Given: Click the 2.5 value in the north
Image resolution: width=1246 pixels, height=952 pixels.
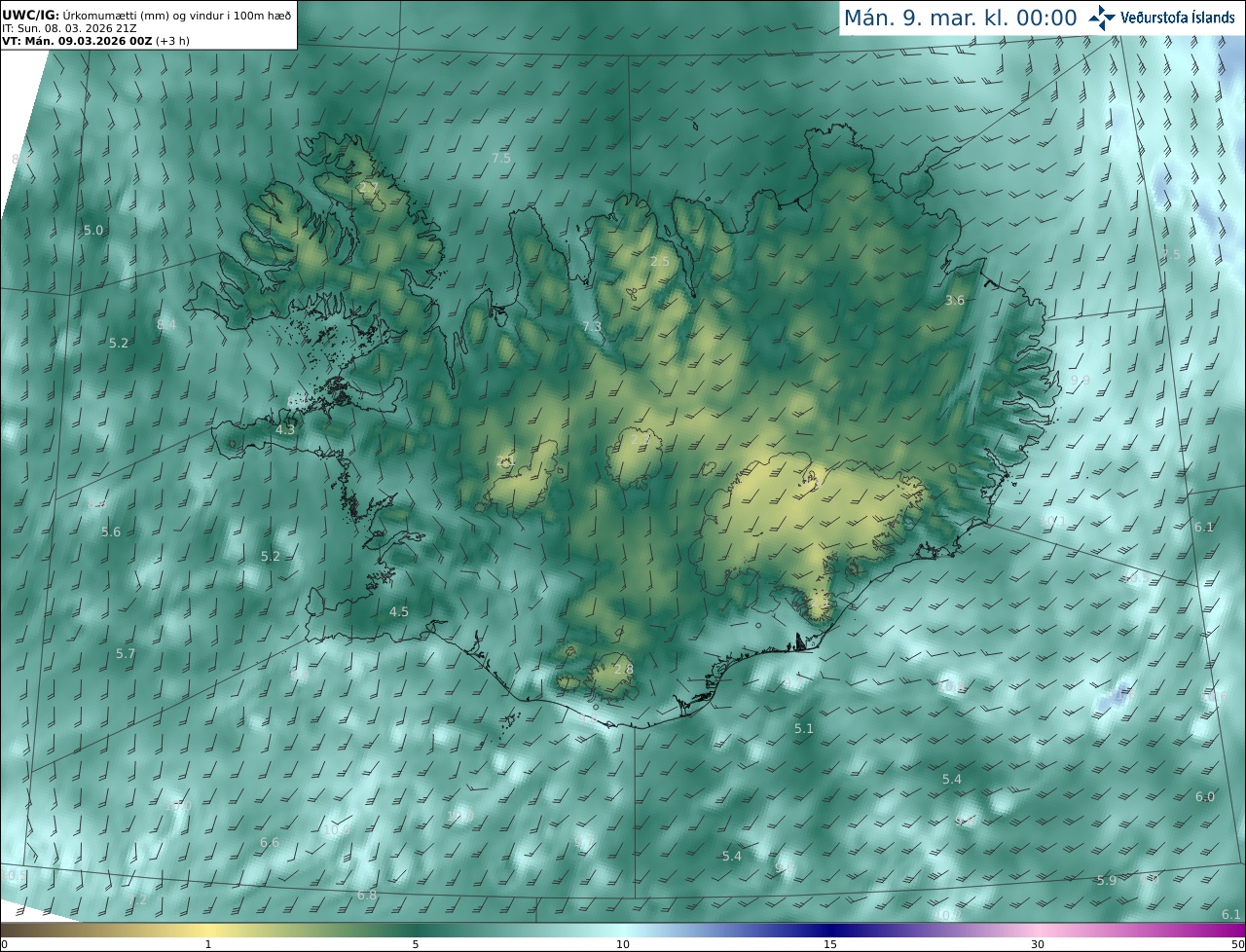Looking at the screenshot, I should point(660,262).
